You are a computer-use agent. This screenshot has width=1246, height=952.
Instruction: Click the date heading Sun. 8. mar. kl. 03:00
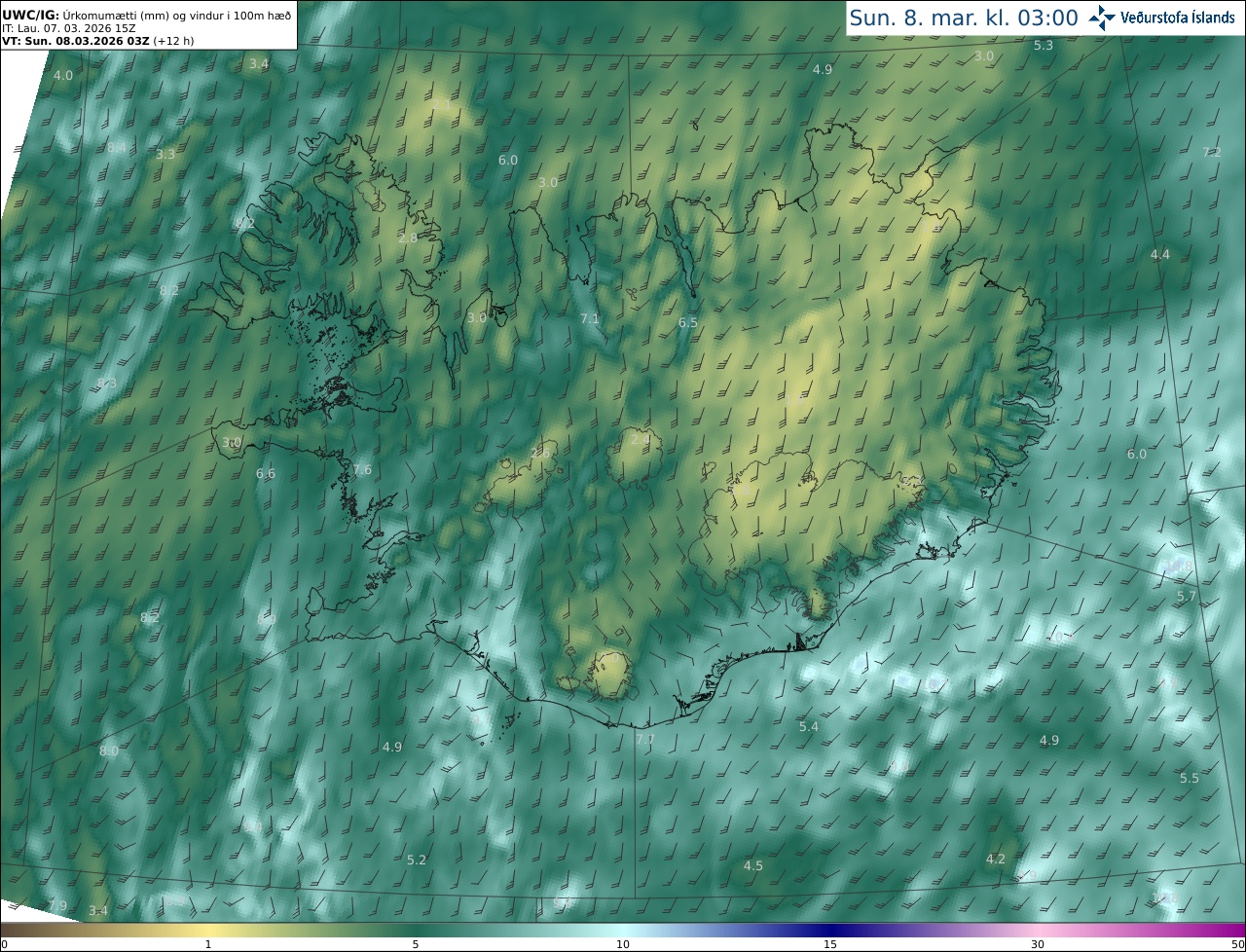[x=964, y=18]
